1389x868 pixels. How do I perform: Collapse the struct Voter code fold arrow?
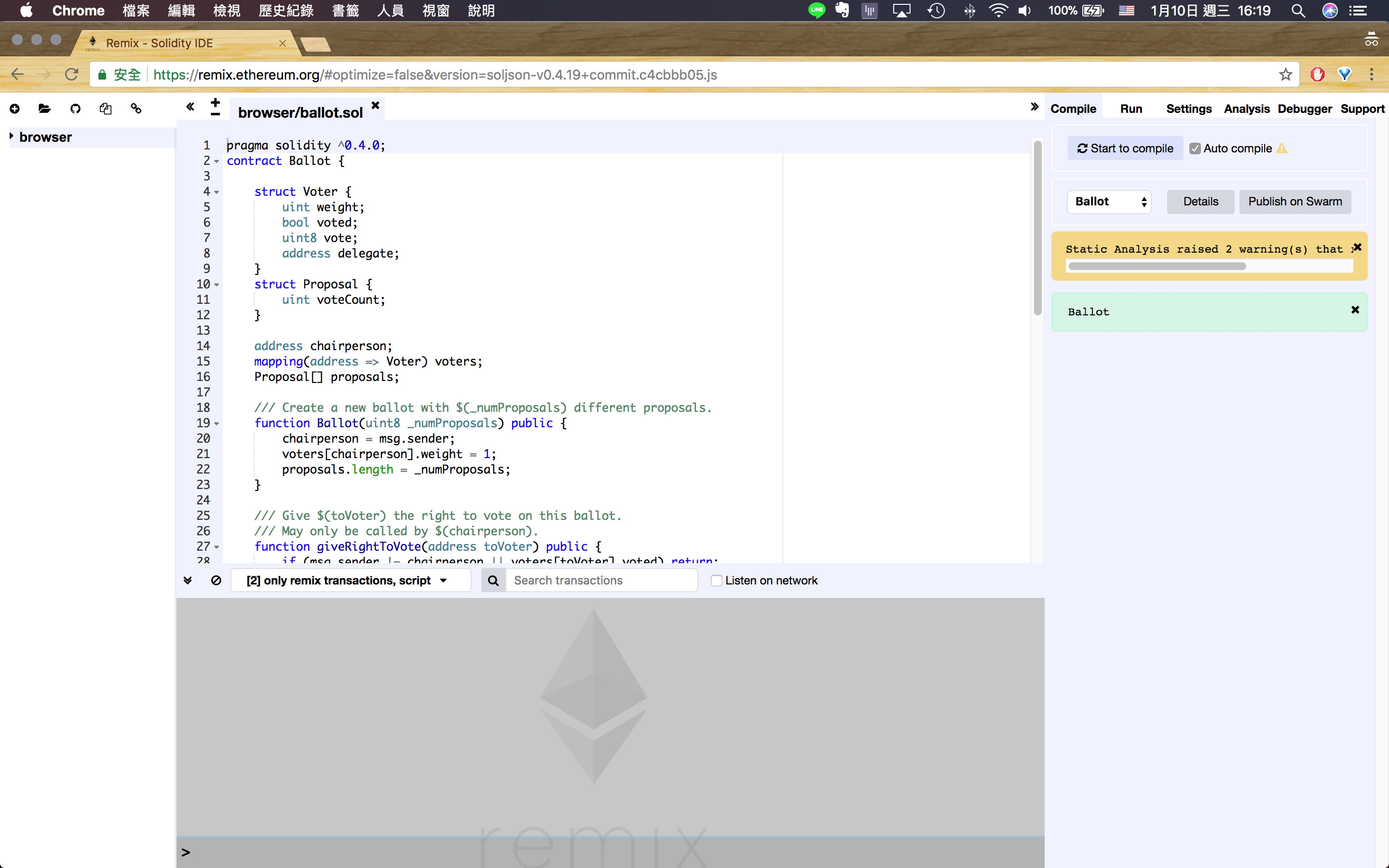217,192
